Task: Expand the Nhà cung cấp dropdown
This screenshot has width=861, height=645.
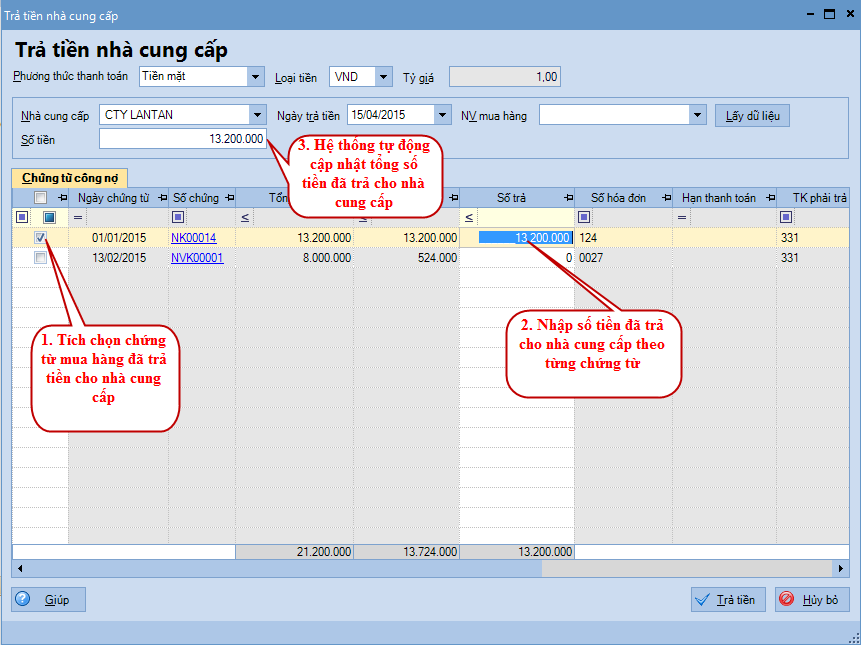Action: point(258,115)
